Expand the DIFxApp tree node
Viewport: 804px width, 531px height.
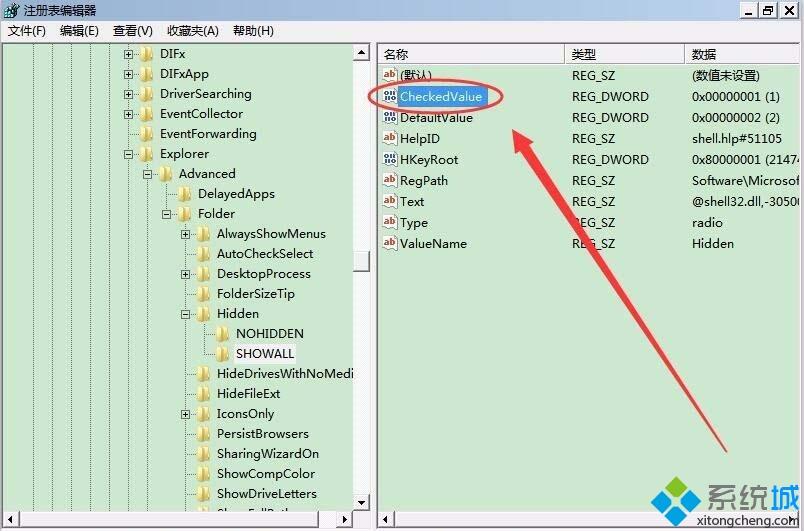pyautogui.click(x=128, y=74)
